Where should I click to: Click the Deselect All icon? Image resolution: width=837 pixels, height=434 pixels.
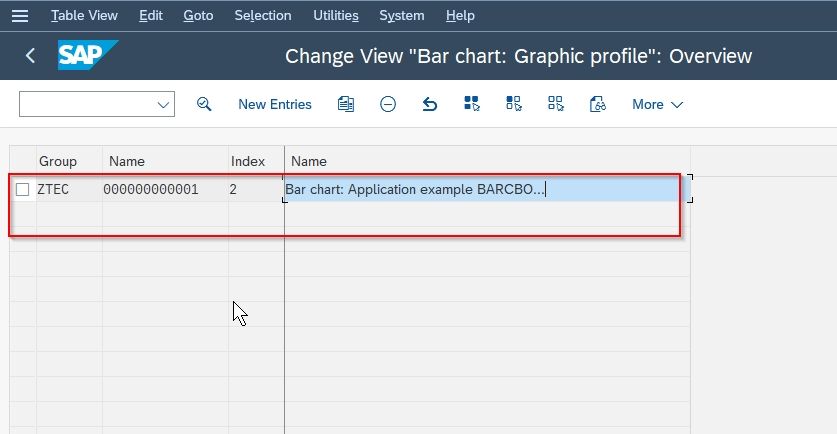click(x=556, y=104)
